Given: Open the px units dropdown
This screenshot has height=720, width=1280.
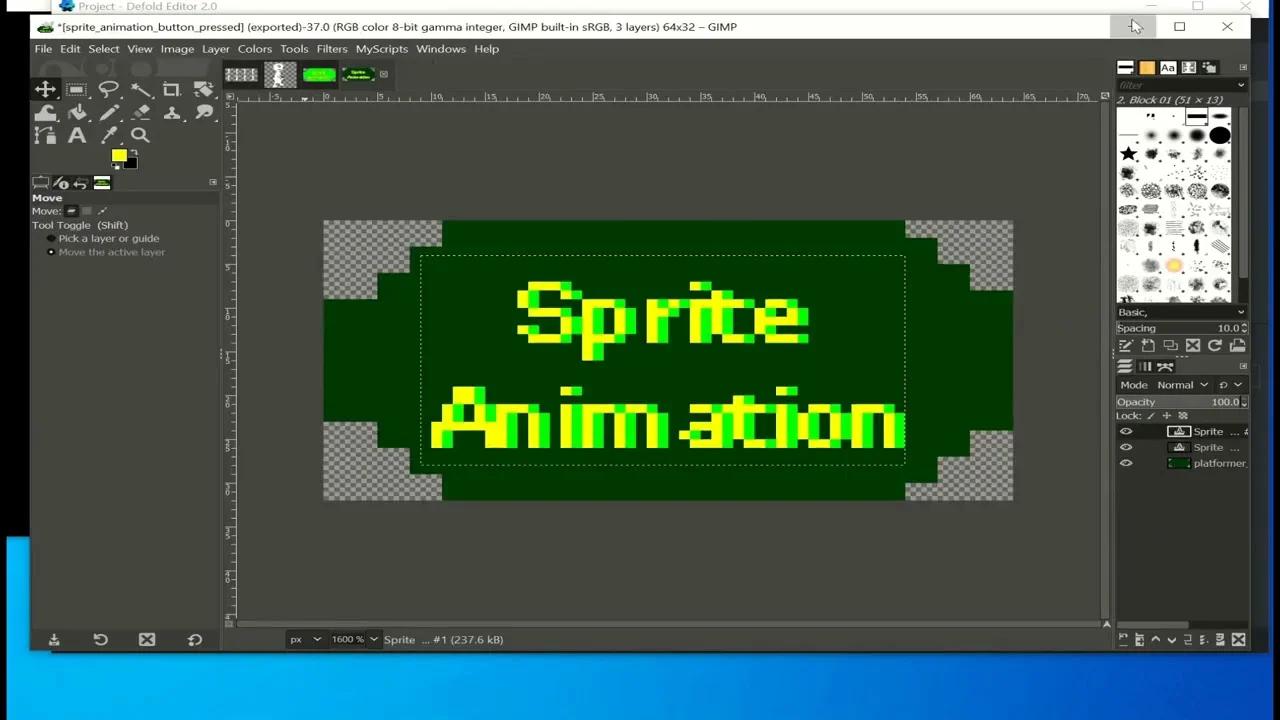Looking at the screenshot, I should coord(305,639).
